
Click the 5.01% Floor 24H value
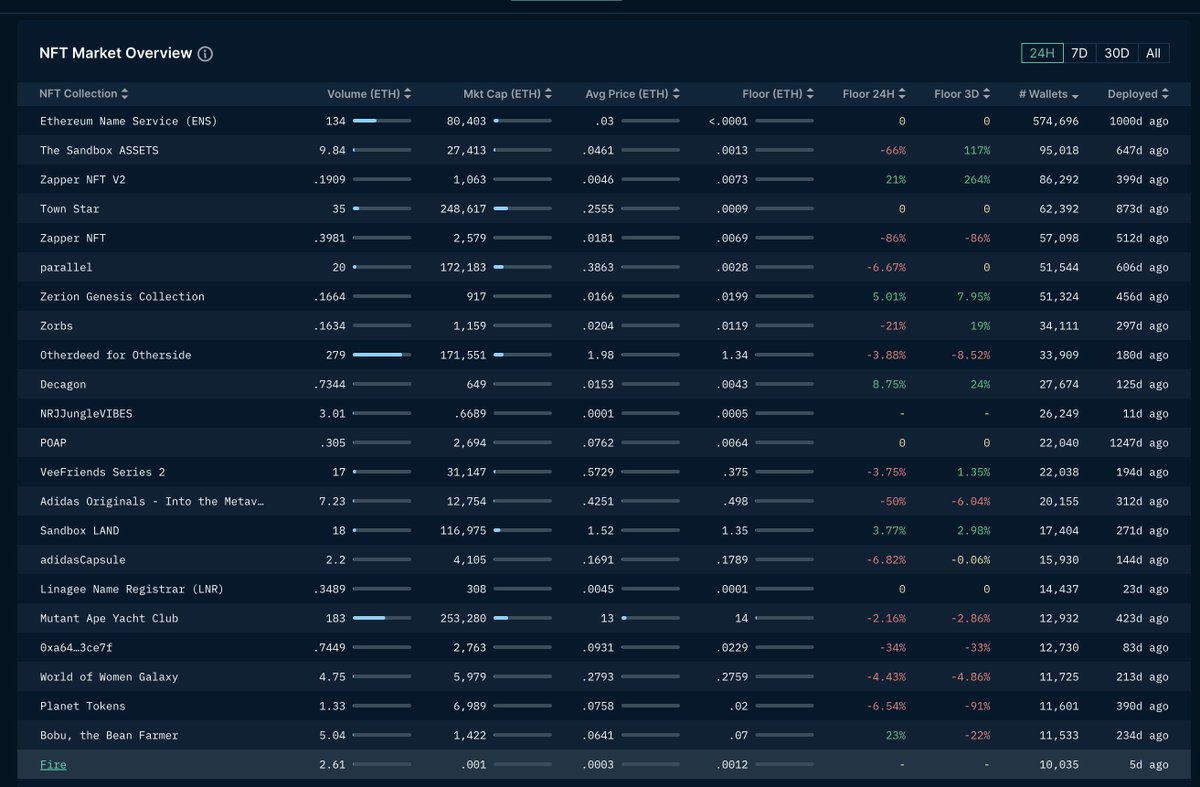point(889,296)
